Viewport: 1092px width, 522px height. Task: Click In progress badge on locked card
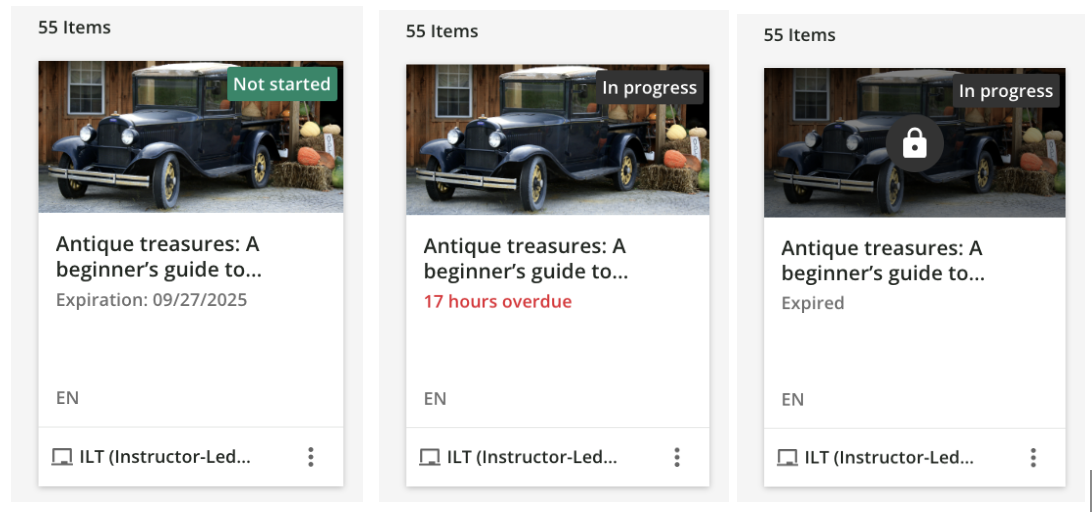(1006, 91)
